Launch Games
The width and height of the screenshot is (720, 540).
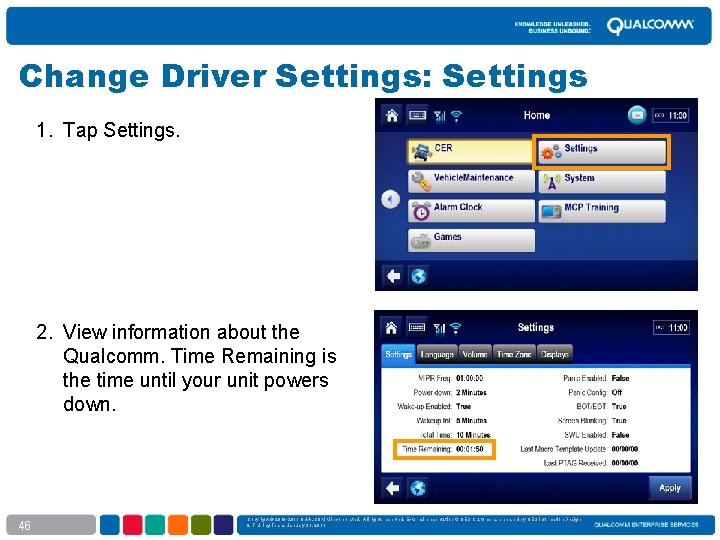(x=471, y=240)
